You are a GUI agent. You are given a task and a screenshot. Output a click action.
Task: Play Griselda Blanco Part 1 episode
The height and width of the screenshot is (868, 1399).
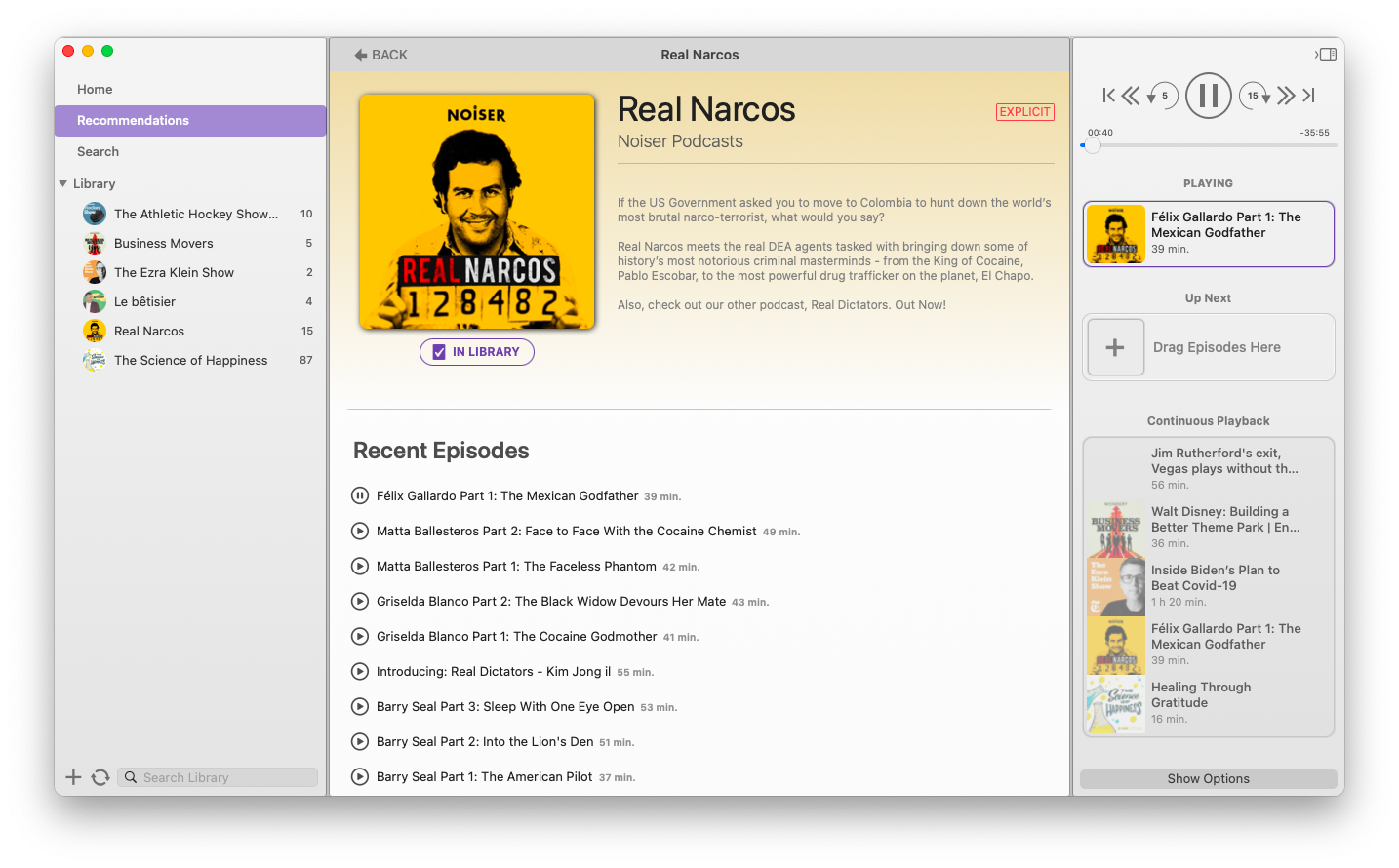pyautogui.click(x=360, y=636)
